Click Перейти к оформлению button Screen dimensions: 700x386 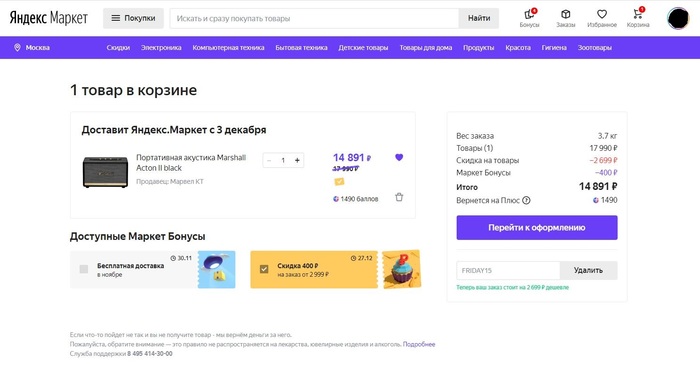(537, 228)
